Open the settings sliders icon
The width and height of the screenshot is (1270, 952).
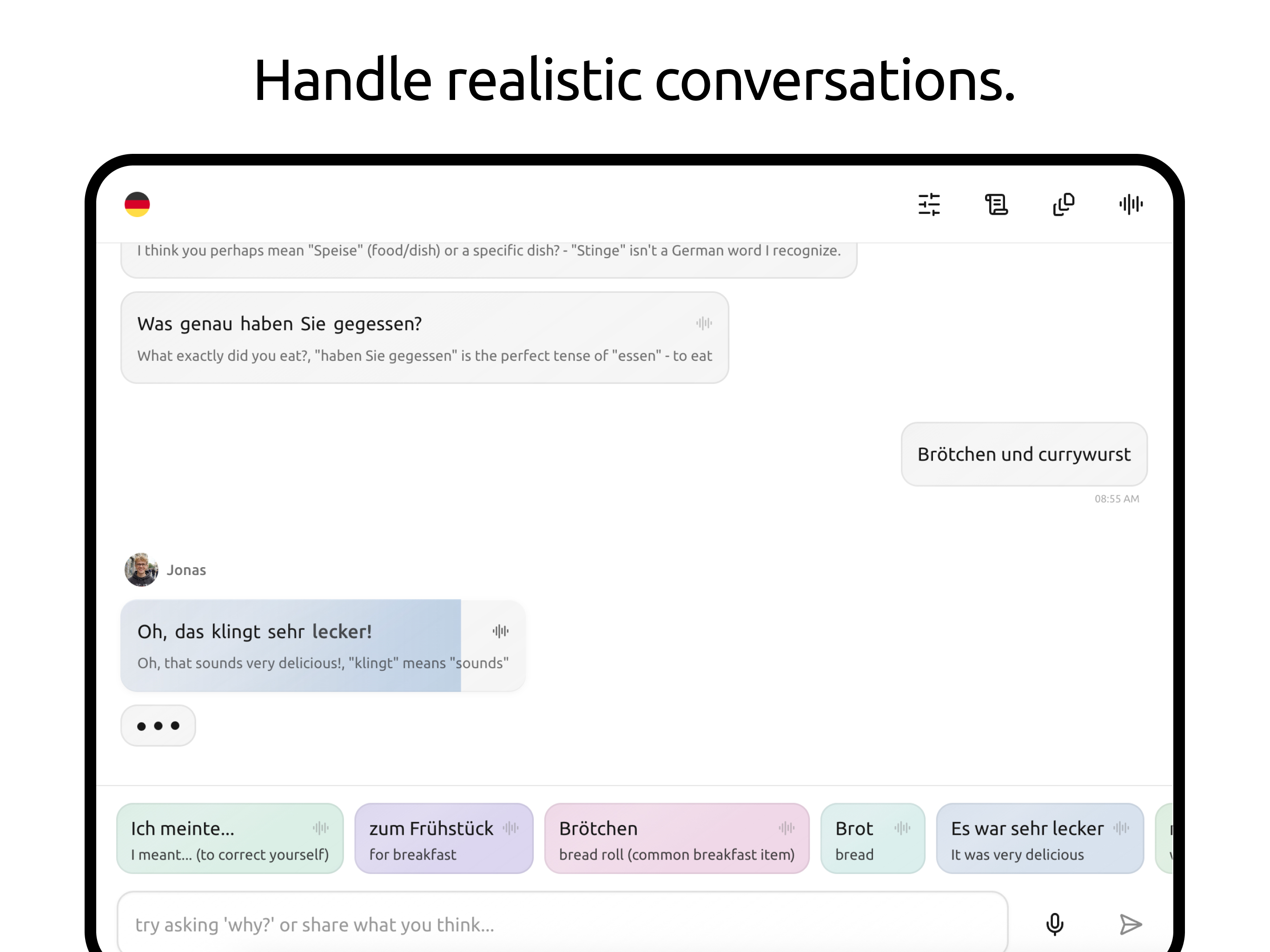(929, 205)
